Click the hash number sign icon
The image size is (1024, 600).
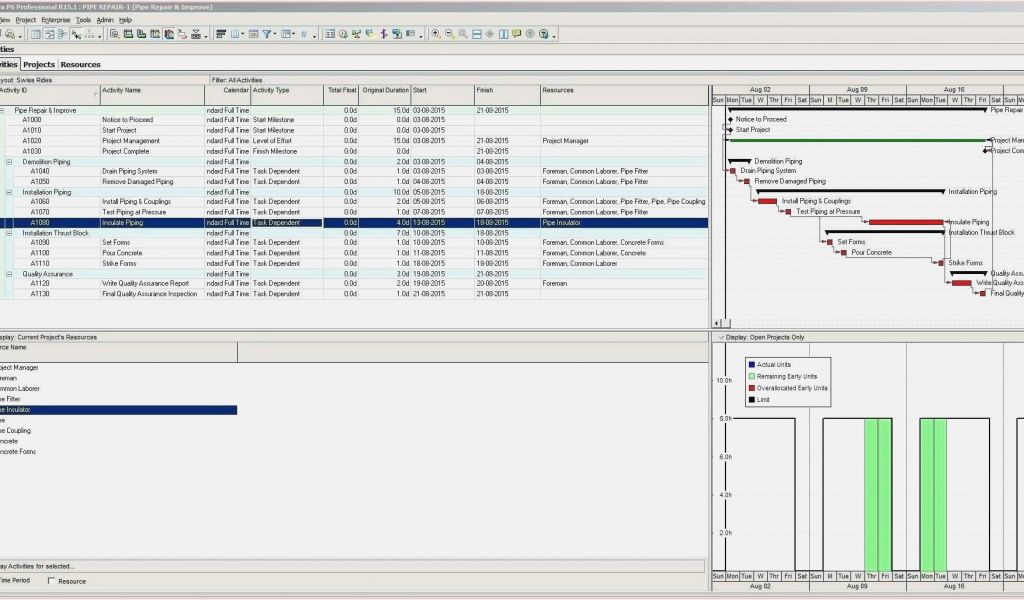coord(304,34)
